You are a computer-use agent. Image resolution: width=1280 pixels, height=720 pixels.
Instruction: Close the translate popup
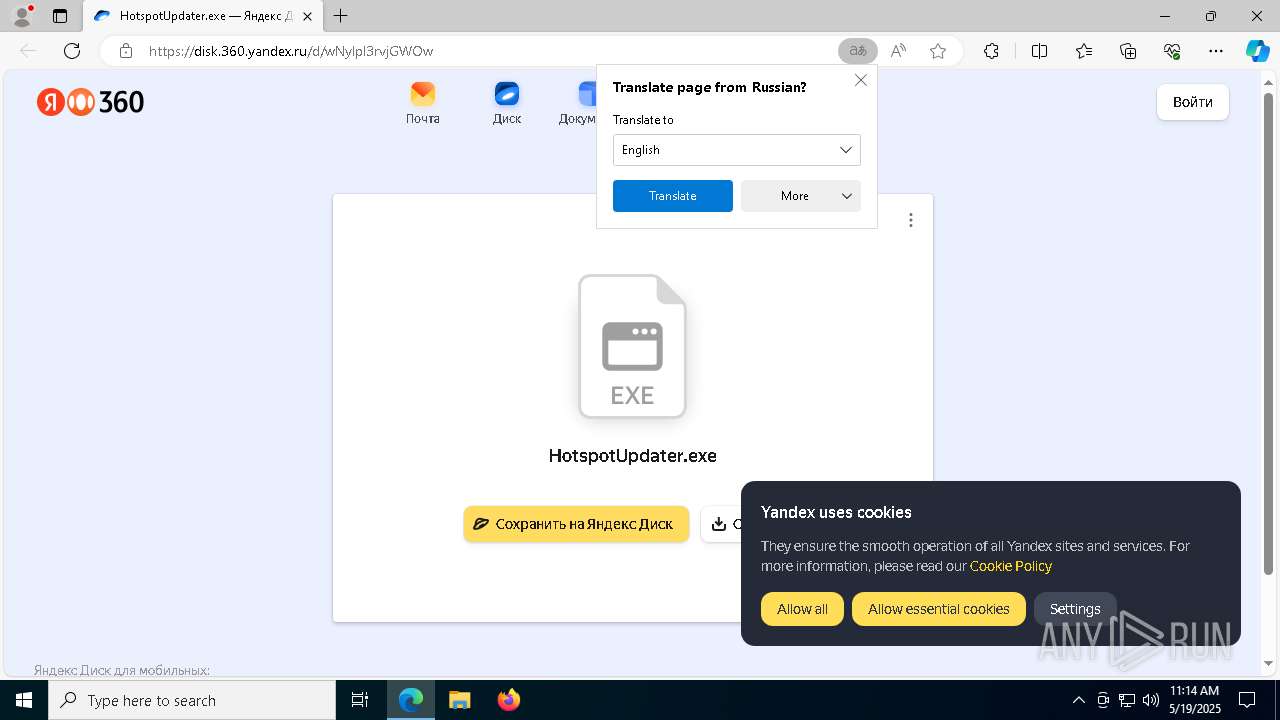click(x=861, y=80)
